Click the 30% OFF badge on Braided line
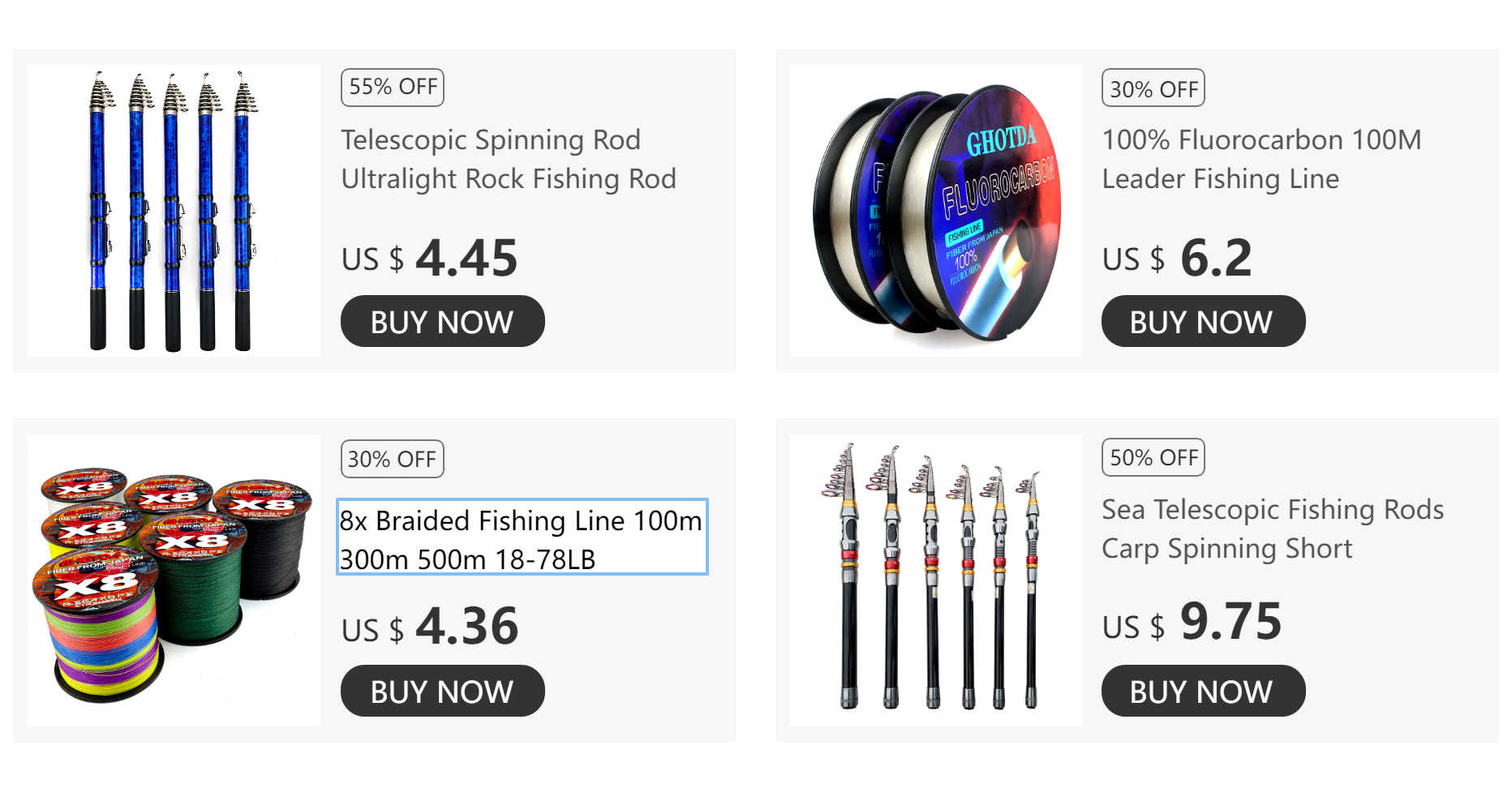The width and height of the screenshot is (1512, 788). pyautogui.click(x=393, y=458)
